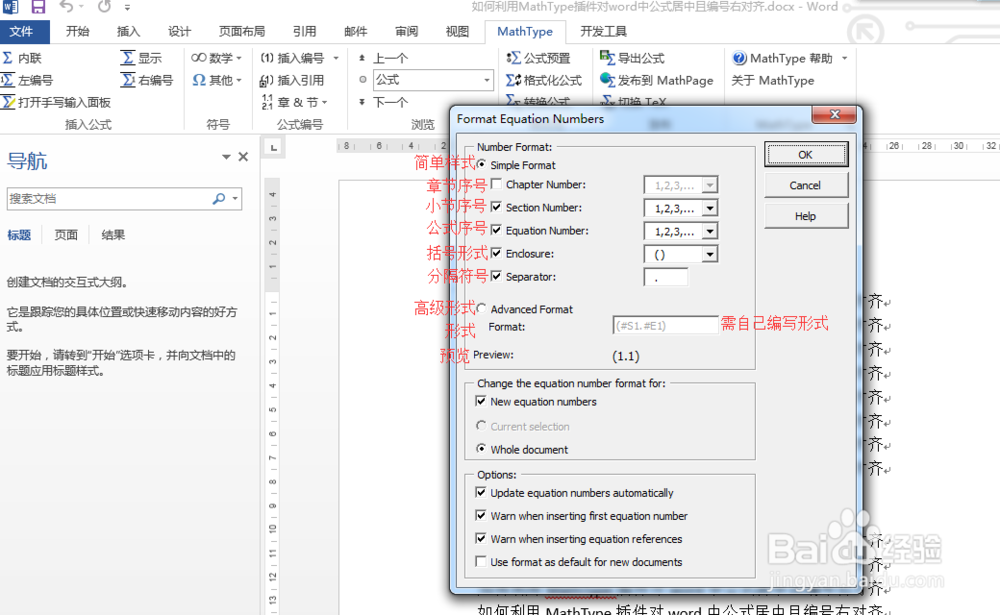Click 格式化公式 format equations

pyautogui.click(x=544, y=80)
